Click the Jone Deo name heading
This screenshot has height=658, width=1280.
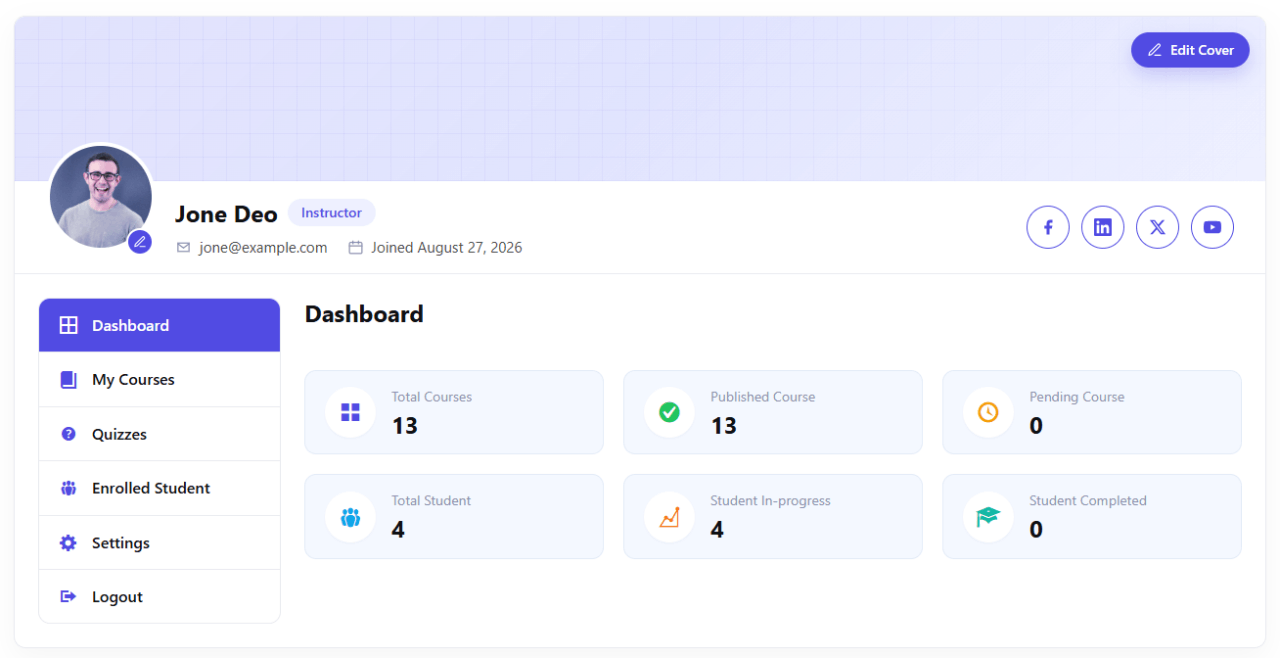(x=226, y=214)
